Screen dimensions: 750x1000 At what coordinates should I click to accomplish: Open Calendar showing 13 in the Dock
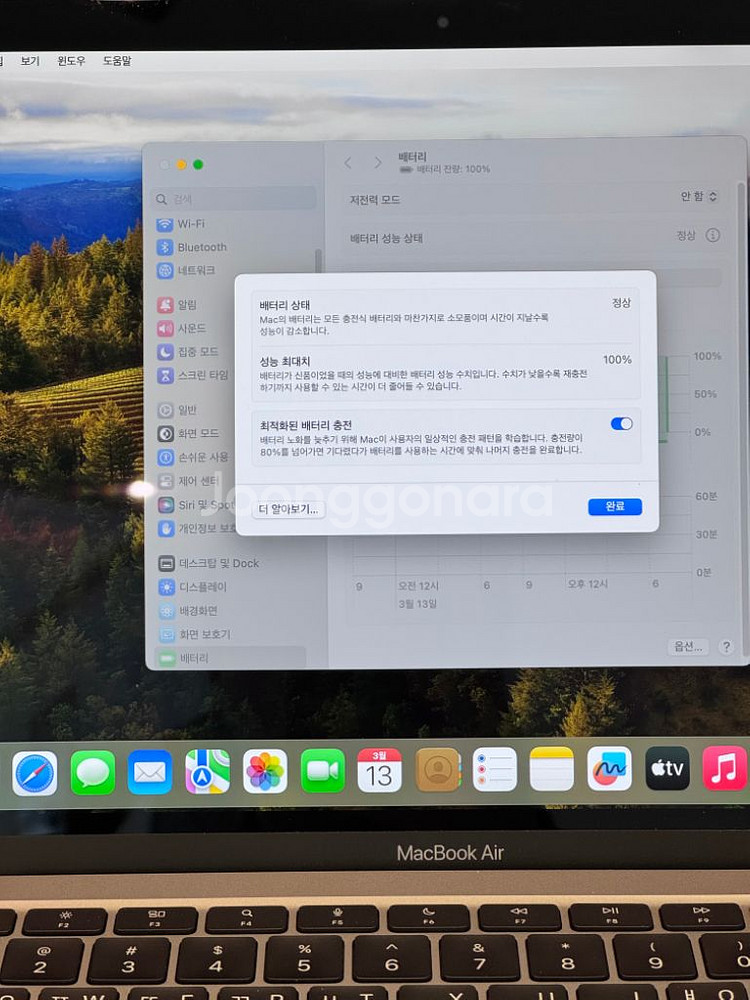click(379, 770)
